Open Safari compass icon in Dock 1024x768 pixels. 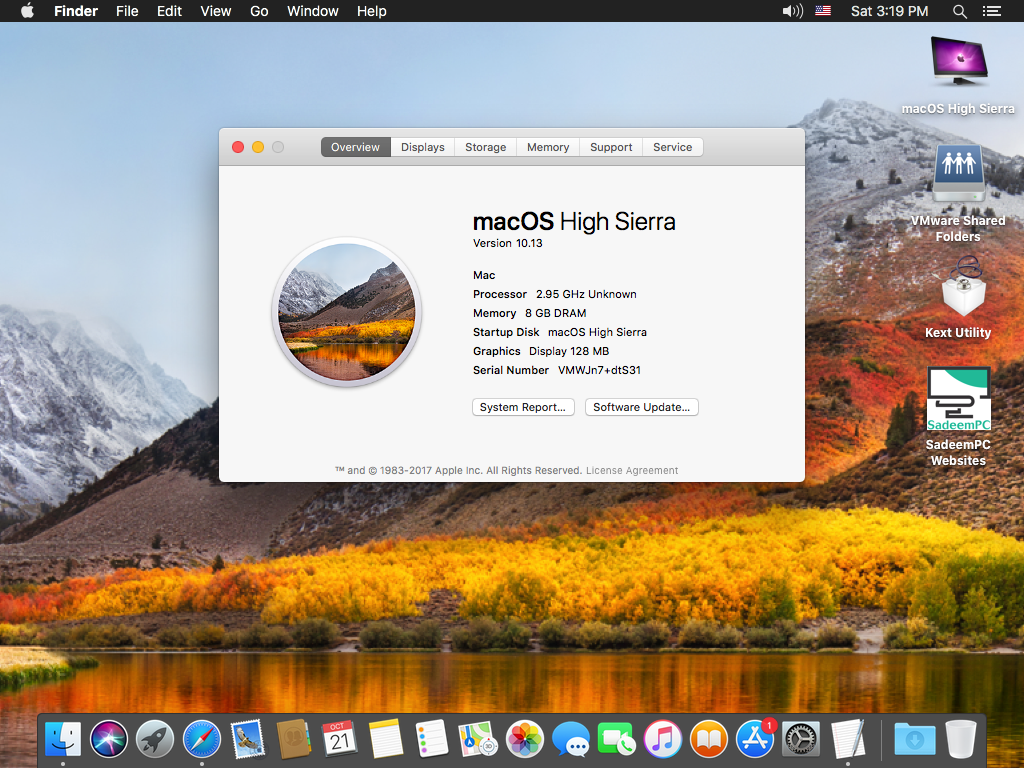point(201,739)
